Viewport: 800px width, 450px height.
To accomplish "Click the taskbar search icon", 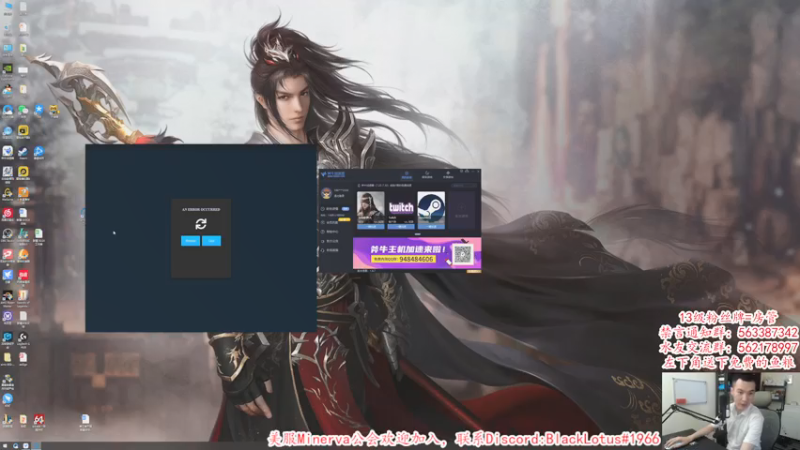I will pos(15,445).
